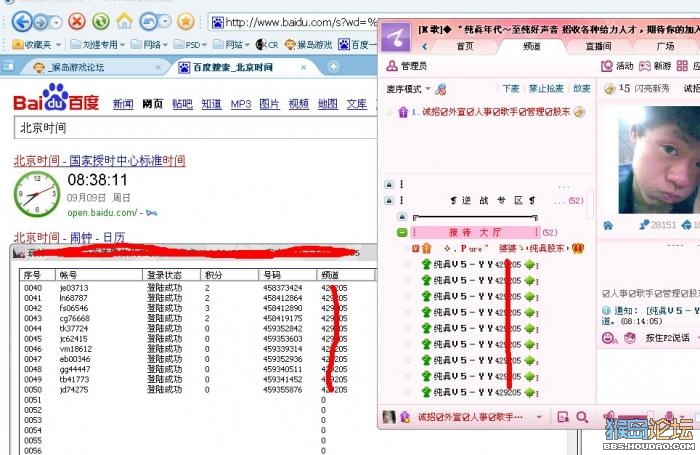Click the 禁止抢麦 link in YY

546,88
